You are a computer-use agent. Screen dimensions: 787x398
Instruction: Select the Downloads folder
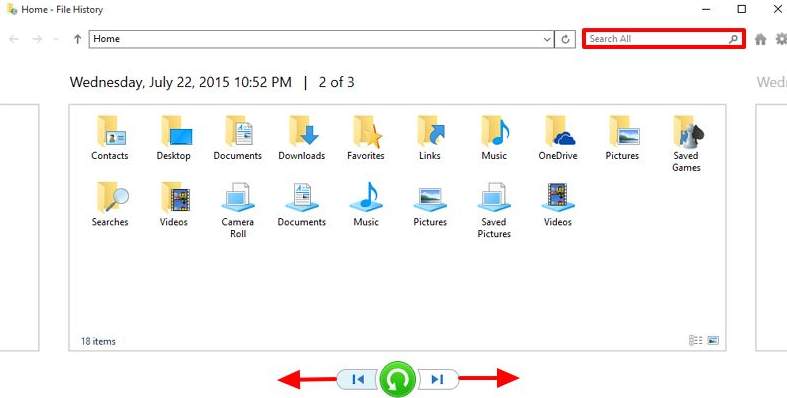302,138
